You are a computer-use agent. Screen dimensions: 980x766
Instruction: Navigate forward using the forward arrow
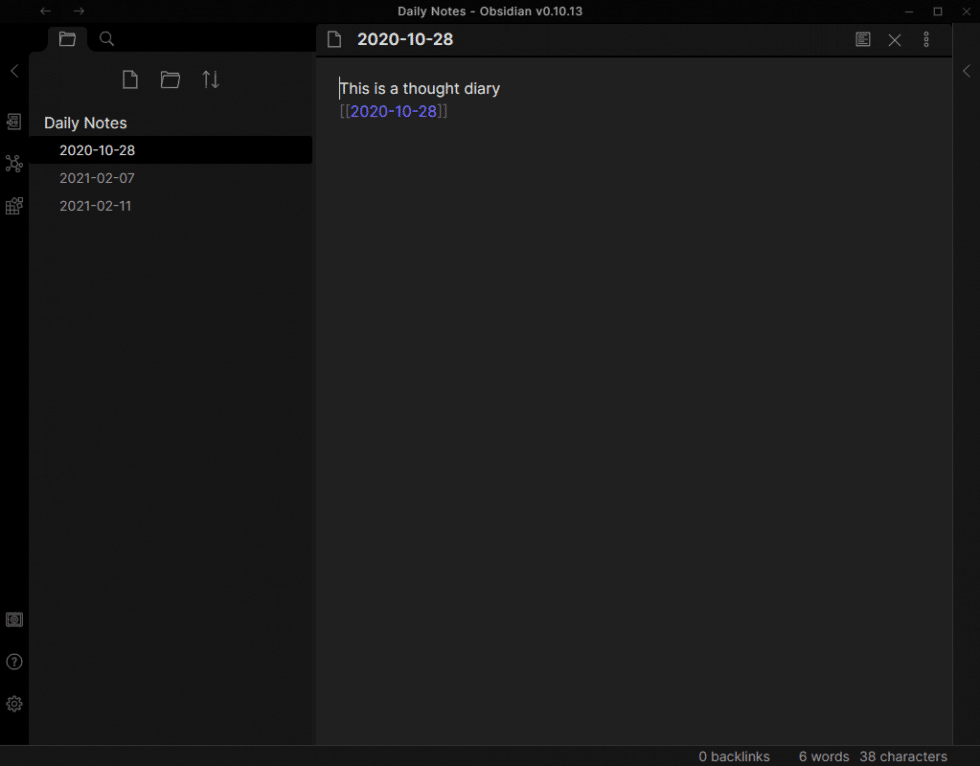tap(78, 11)
